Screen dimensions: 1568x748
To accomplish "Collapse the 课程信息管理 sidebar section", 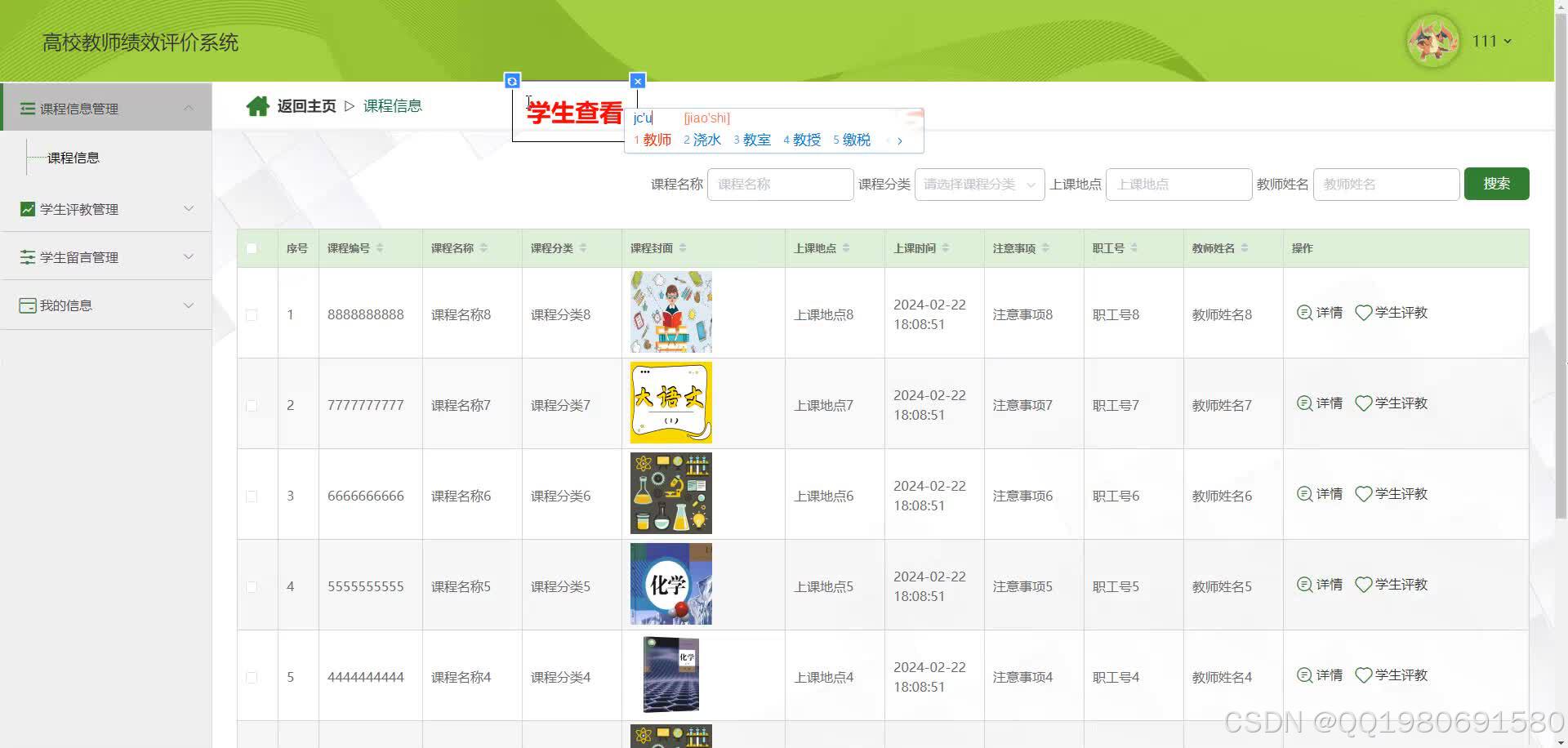I will [189, 107].
